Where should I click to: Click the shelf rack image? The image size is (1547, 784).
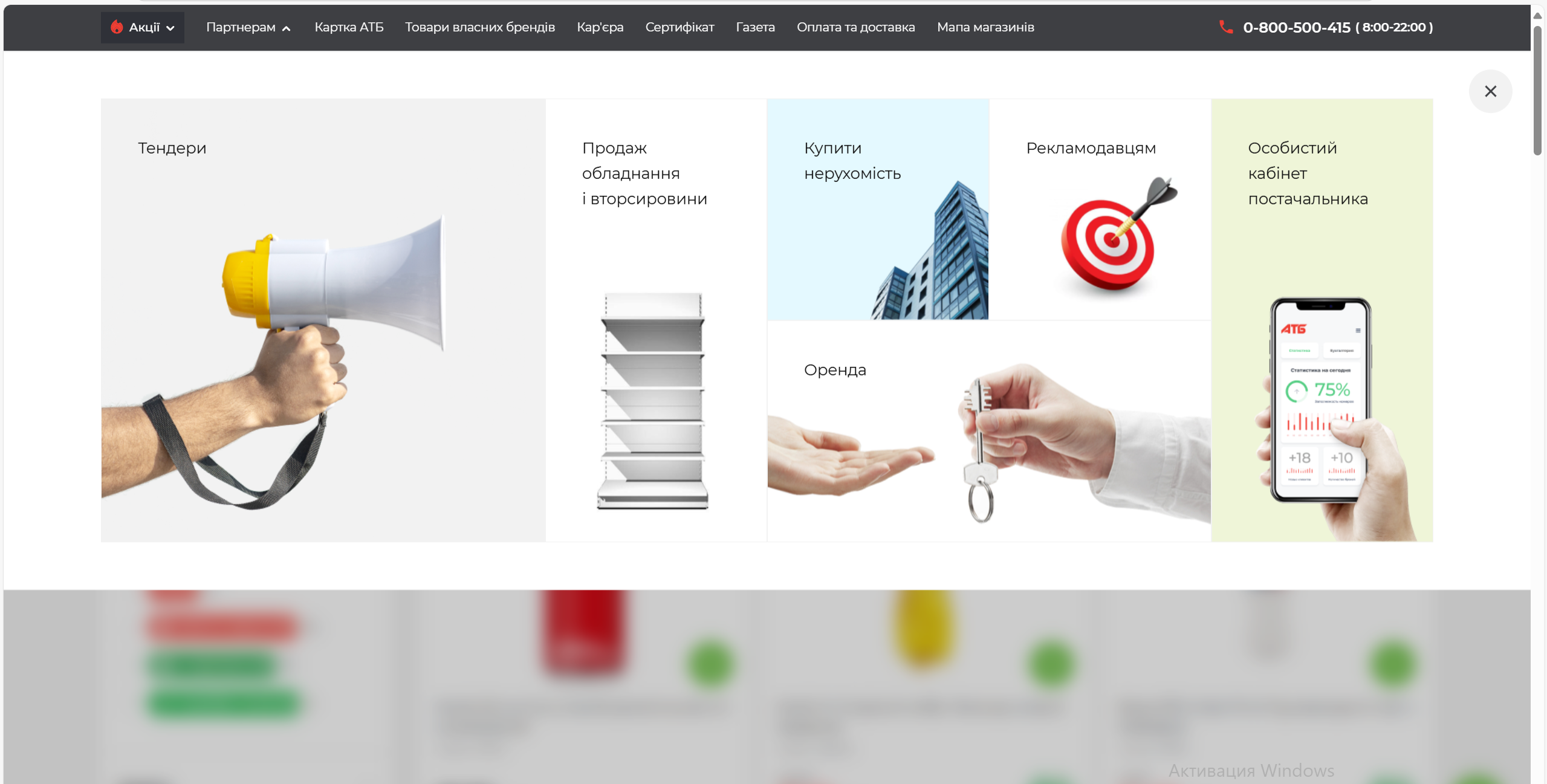[653, 400]
